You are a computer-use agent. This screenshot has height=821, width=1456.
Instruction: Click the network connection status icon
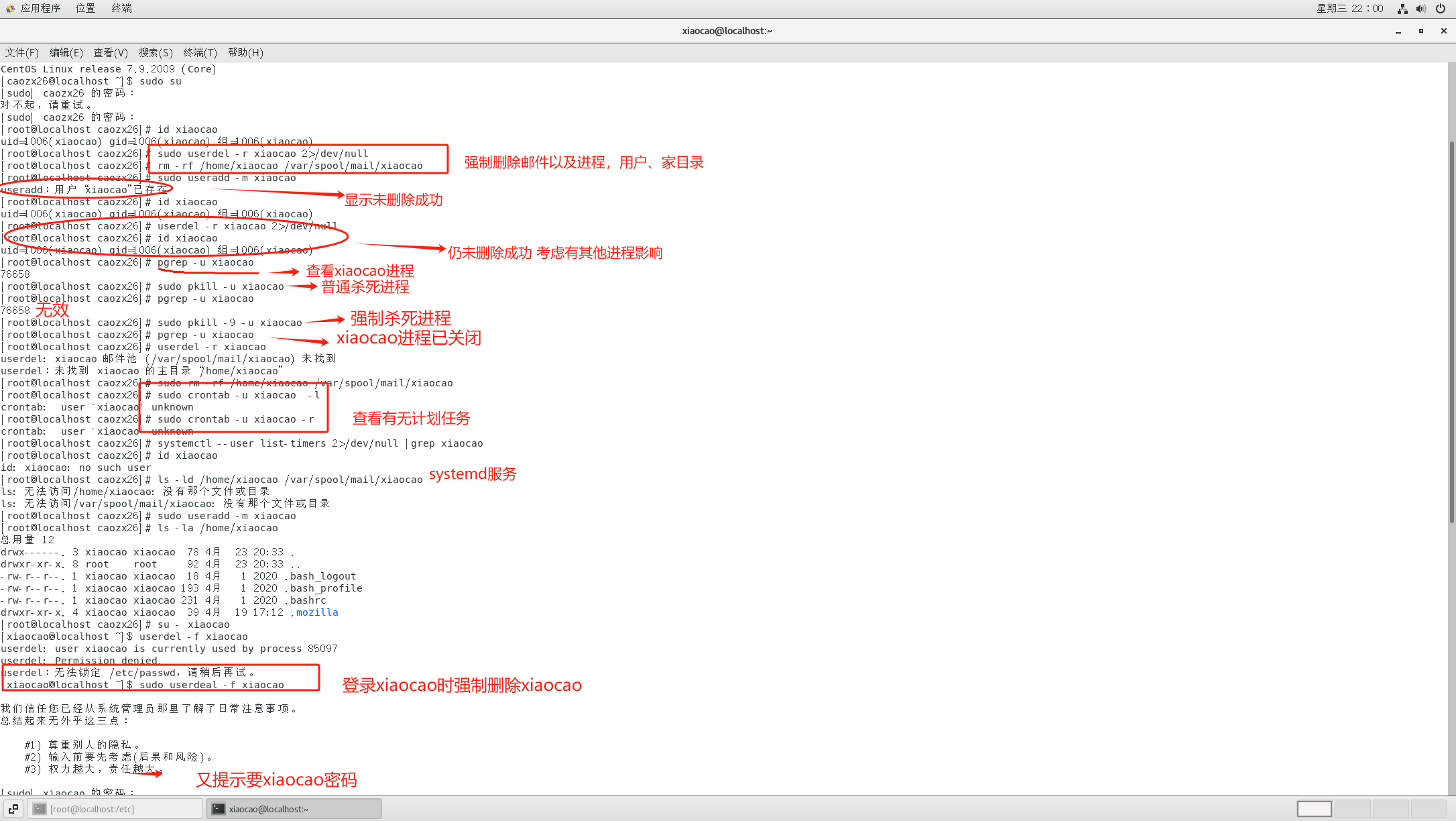click(x=1402, y=9)
